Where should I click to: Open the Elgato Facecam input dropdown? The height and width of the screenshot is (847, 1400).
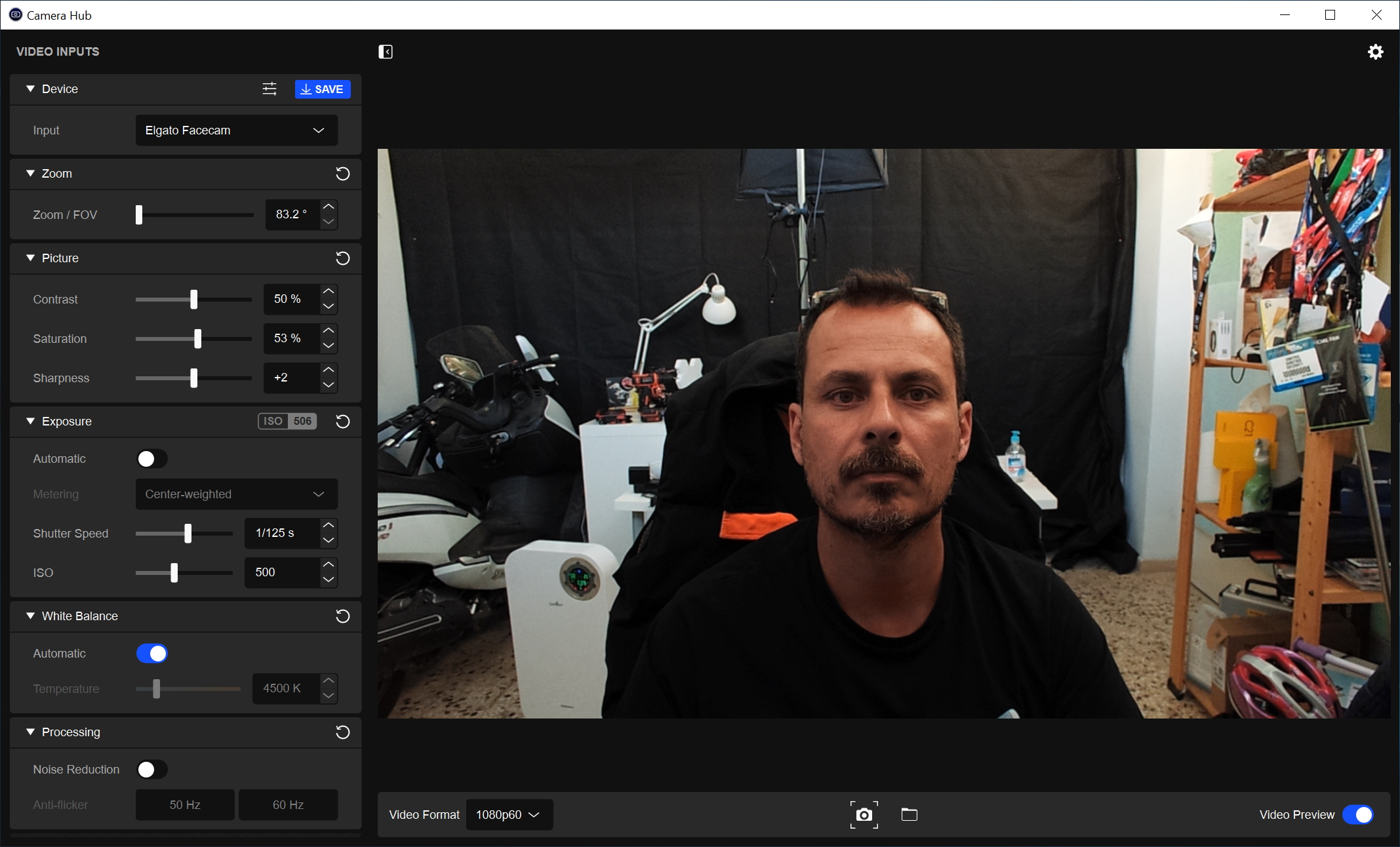[x=236, y=130]
